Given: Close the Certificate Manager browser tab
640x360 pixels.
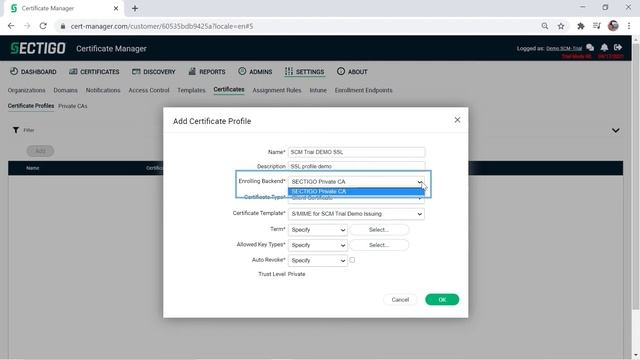Looking at the screenshot, I should click(116, 8).
